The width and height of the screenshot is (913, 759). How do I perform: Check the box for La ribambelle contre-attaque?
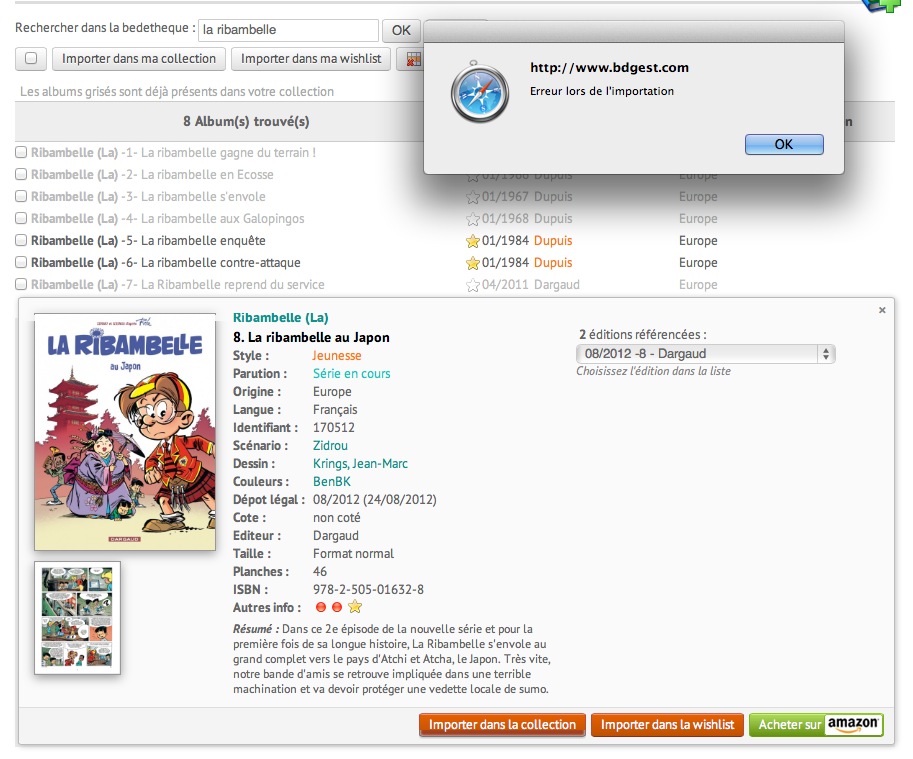[21, 263]
